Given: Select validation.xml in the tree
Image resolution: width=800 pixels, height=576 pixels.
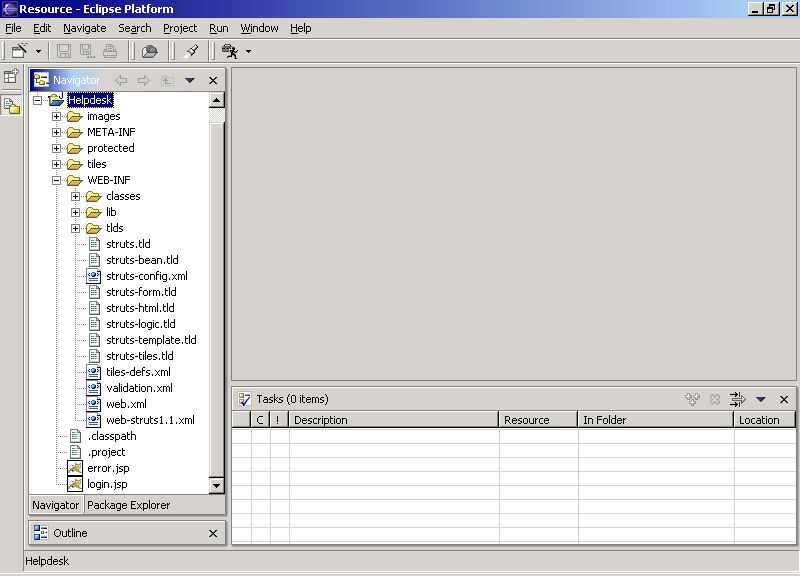Looking at the screenshot, I should coord(139,388).
